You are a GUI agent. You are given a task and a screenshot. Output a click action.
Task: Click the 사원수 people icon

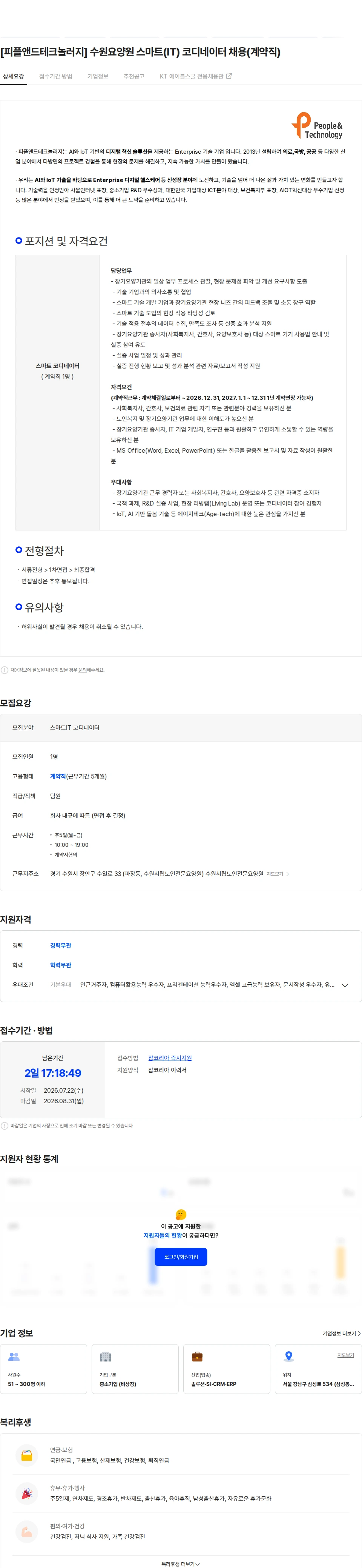pyautogui.click(x=14, y=1357)
